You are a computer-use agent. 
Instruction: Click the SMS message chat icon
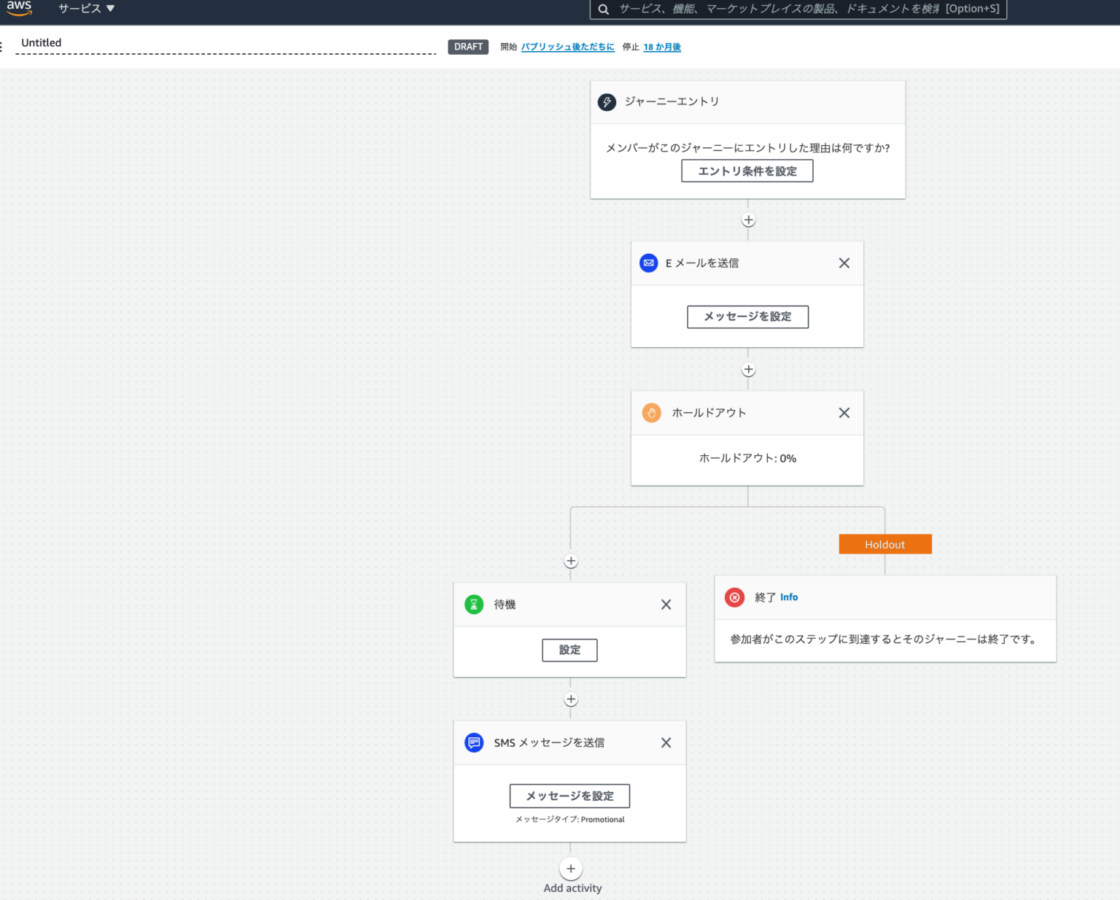[474, 743]
